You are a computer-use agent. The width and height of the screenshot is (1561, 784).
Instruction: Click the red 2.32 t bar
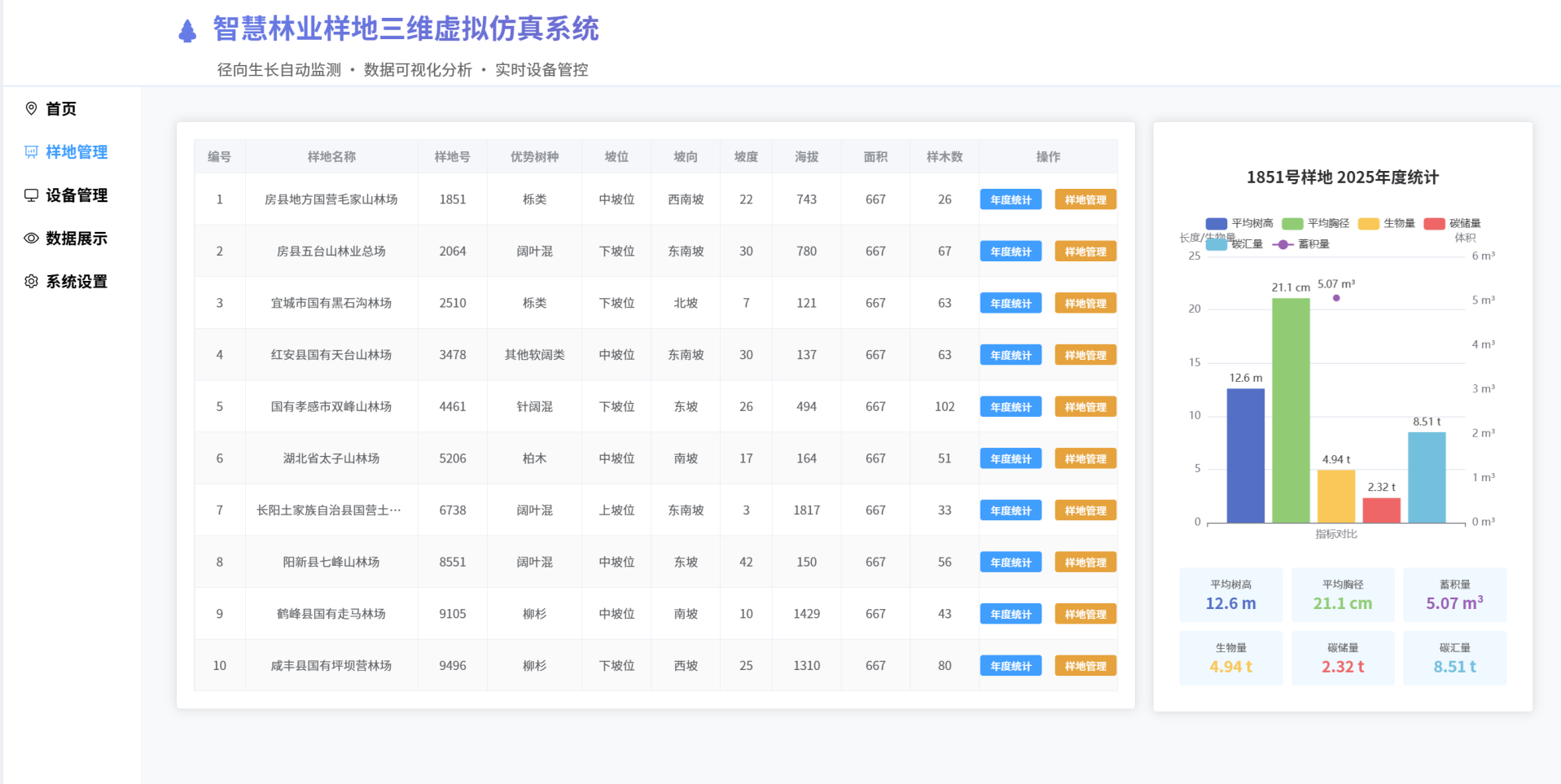tap(1381, 510)
